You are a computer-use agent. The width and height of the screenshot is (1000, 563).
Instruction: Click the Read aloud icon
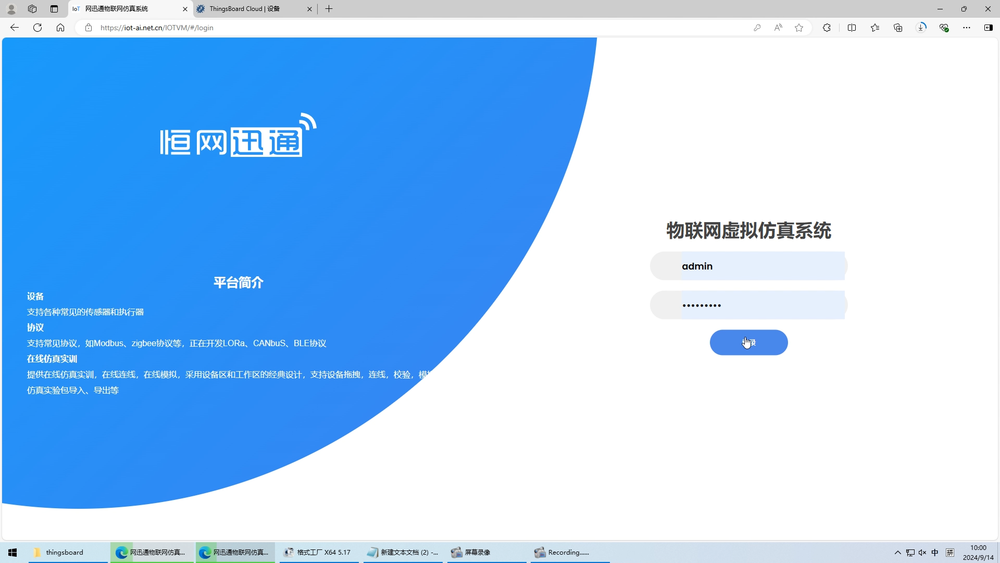click(778, 28)
